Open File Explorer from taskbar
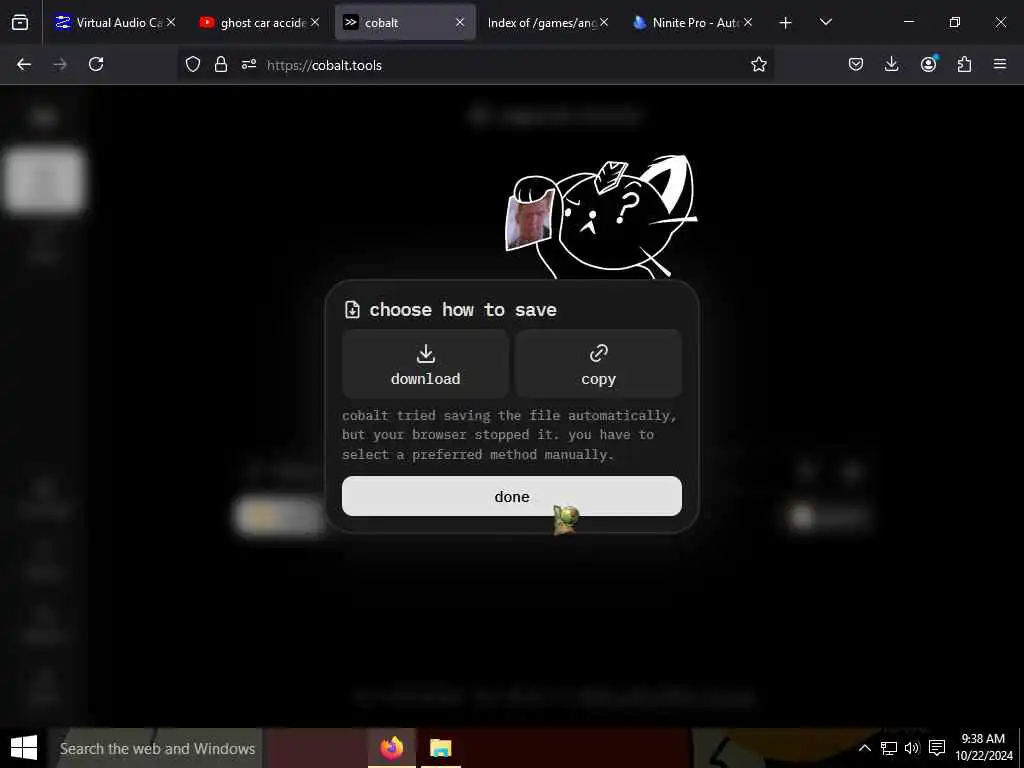This screenshot has width=1024, height=768. point(441,748)
